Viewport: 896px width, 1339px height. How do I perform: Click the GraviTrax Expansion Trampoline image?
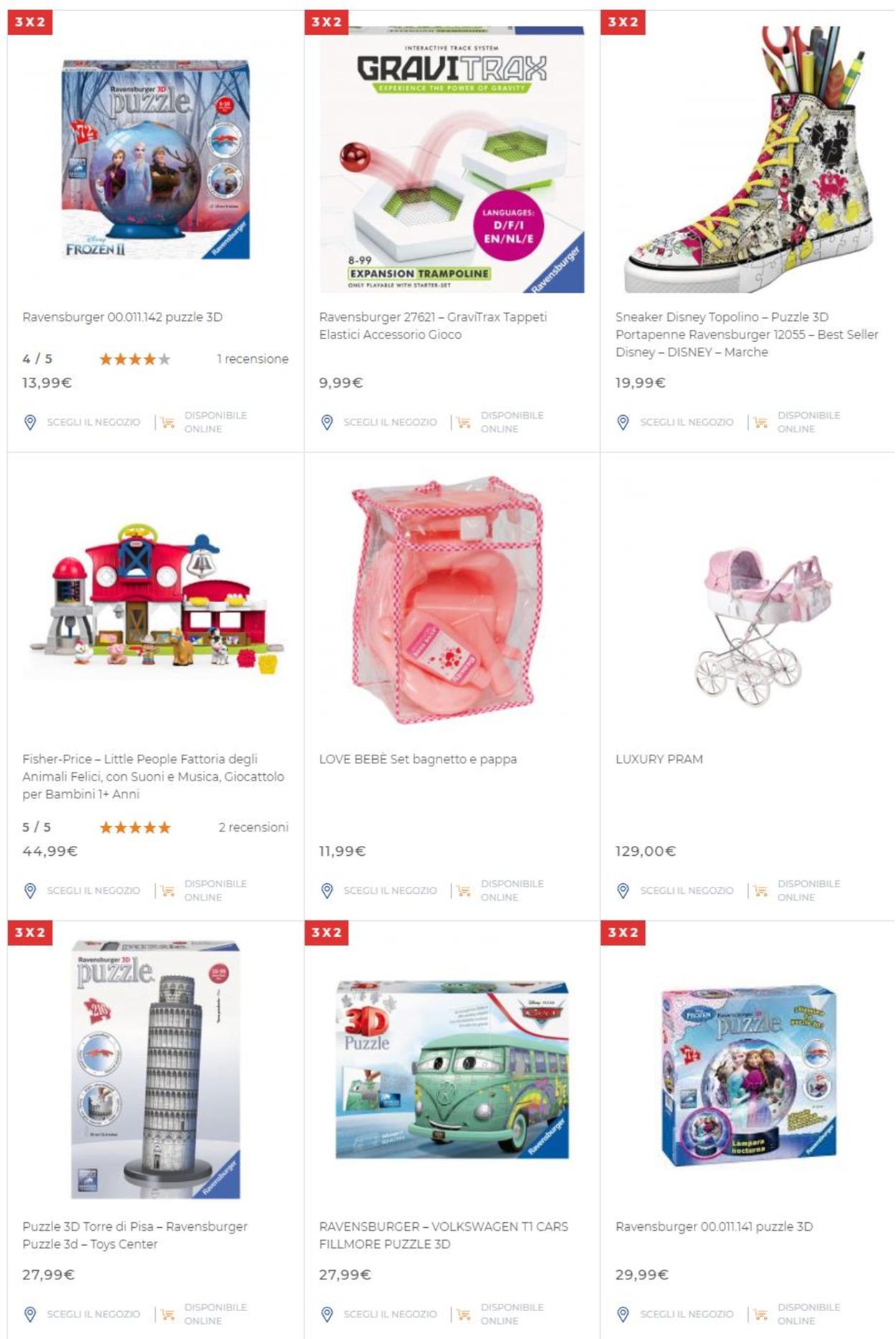coord(452,159)
